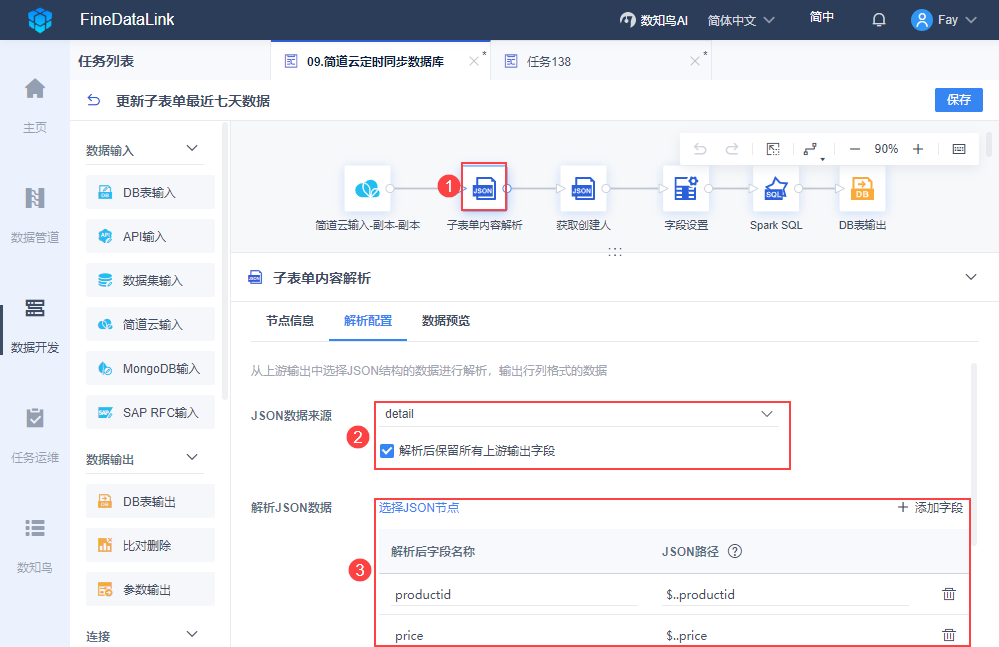The height and width of the screenshot is (647, 999).
Task: Delete the productid field row
Action: pos(949,594)
